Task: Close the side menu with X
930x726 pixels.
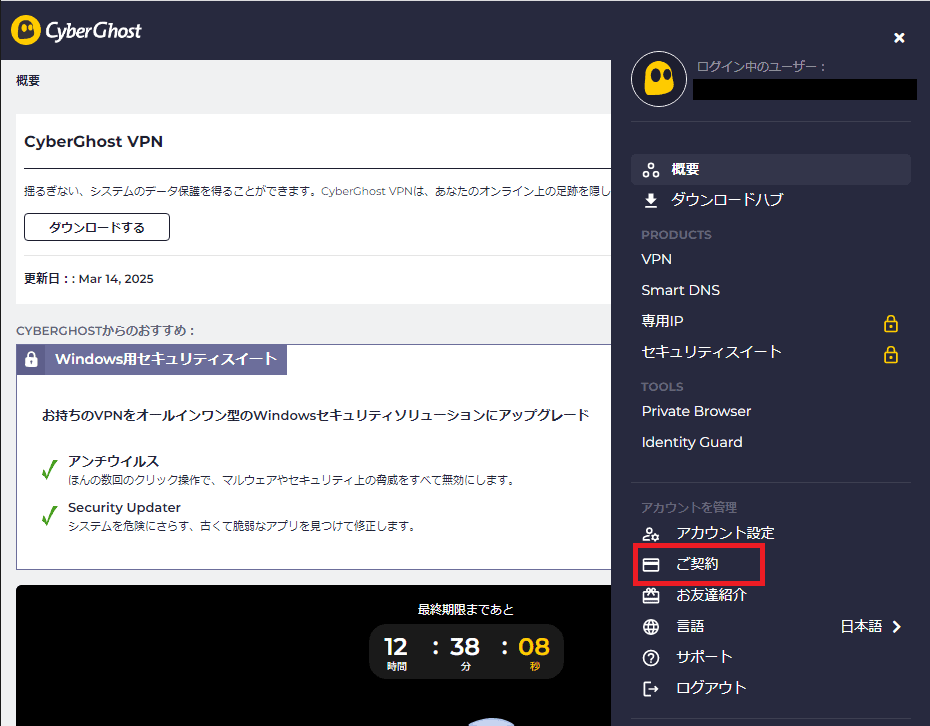Action: (x=899, y=38)
